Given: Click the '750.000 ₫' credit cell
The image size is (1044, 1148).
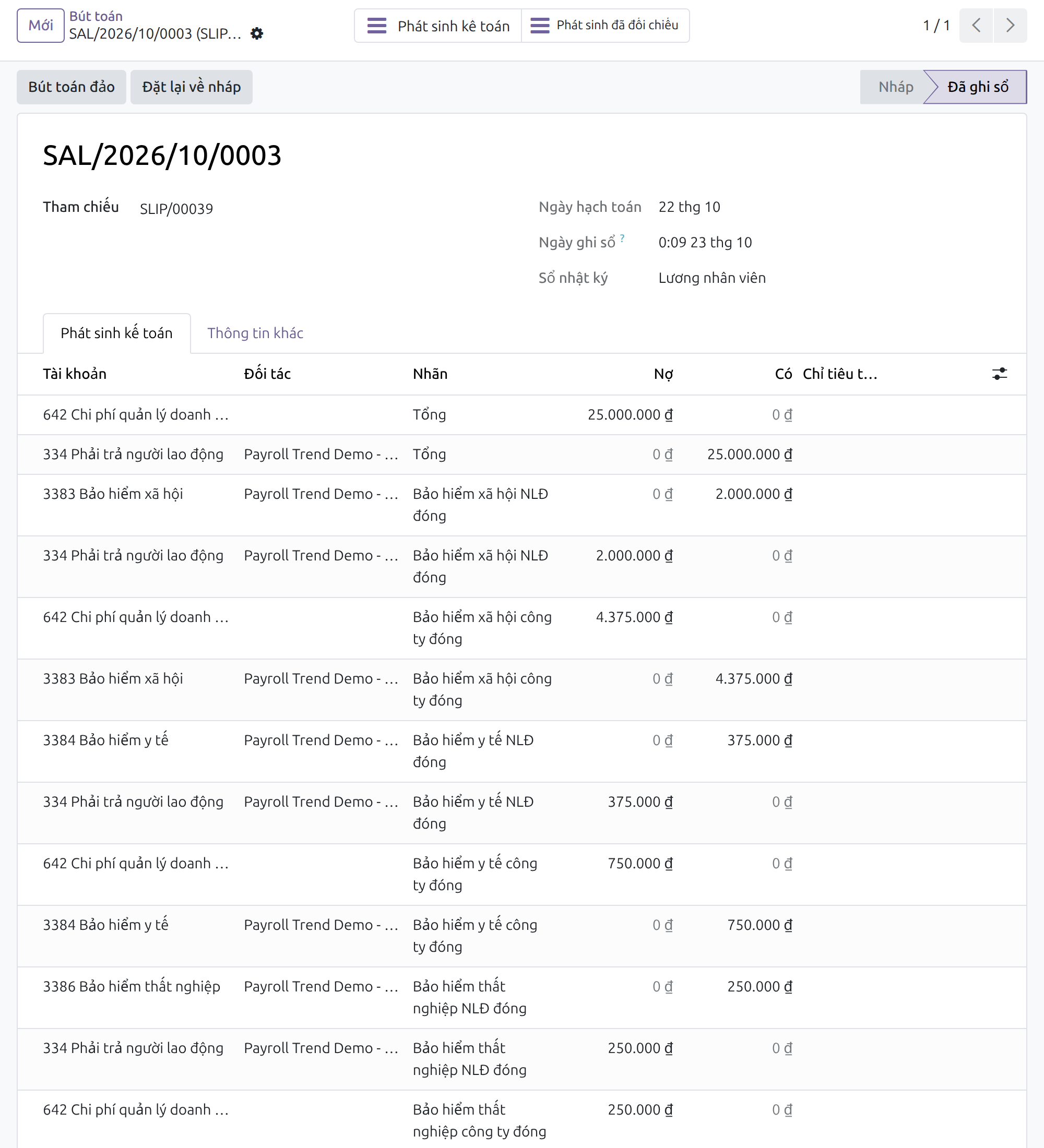Looking at the screenshot, I should coord(759,925).
